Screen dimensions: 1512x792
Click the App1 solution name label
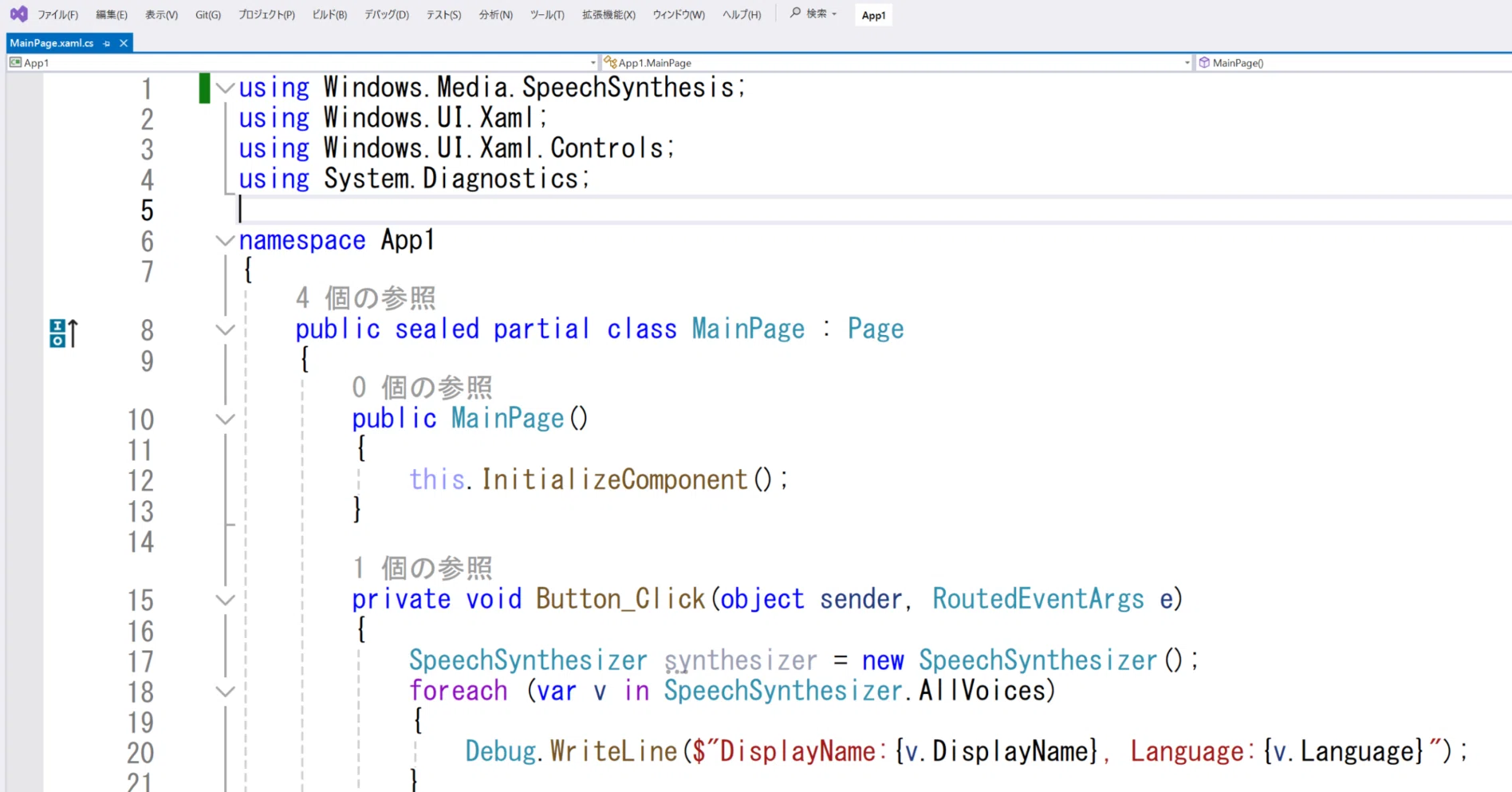click(x=873, y=15)
